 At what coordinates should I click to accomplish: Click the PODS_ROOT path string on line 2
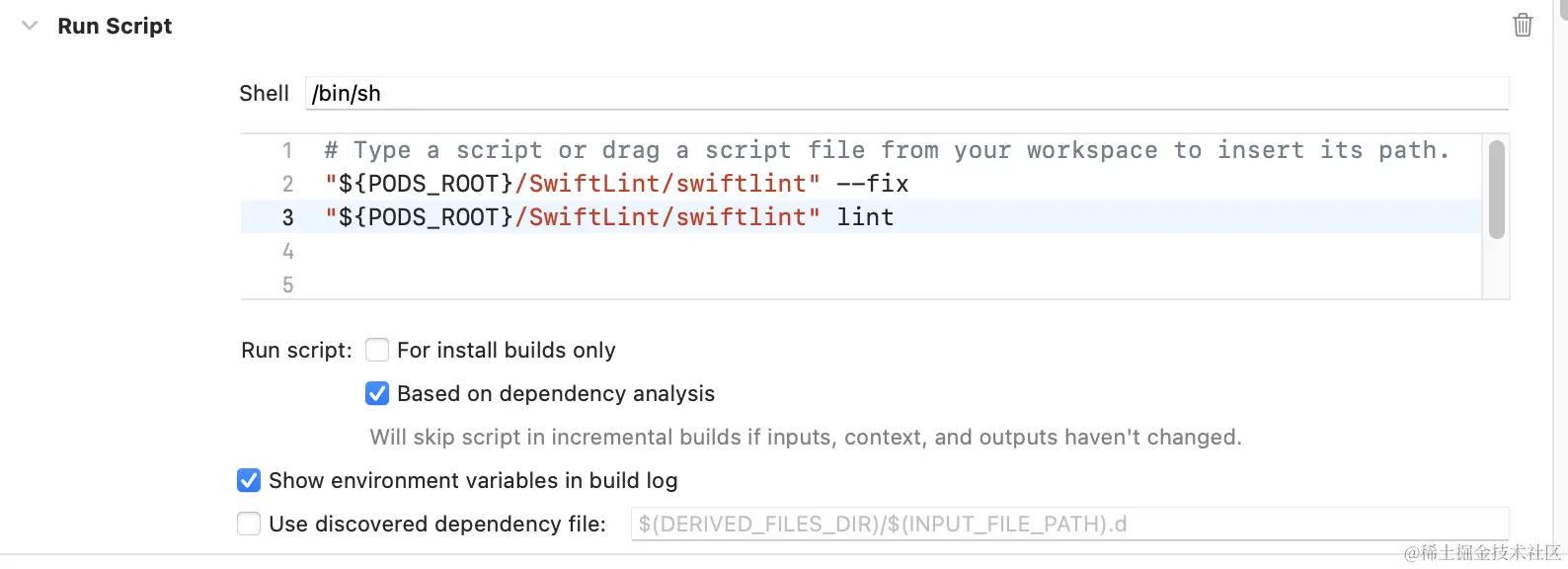point(572,184)
